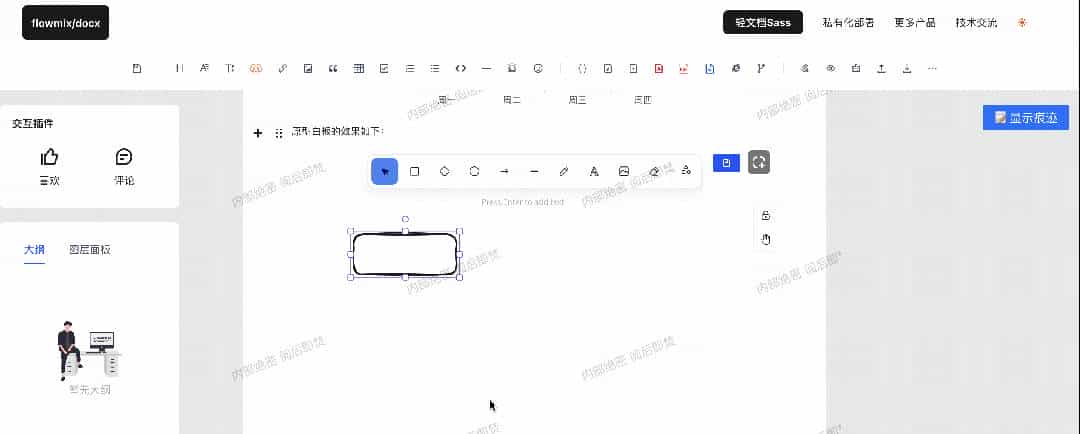Insert a link with the chain icon
Viewport: 1080px width, 434px height.
(x=282, y=68)
